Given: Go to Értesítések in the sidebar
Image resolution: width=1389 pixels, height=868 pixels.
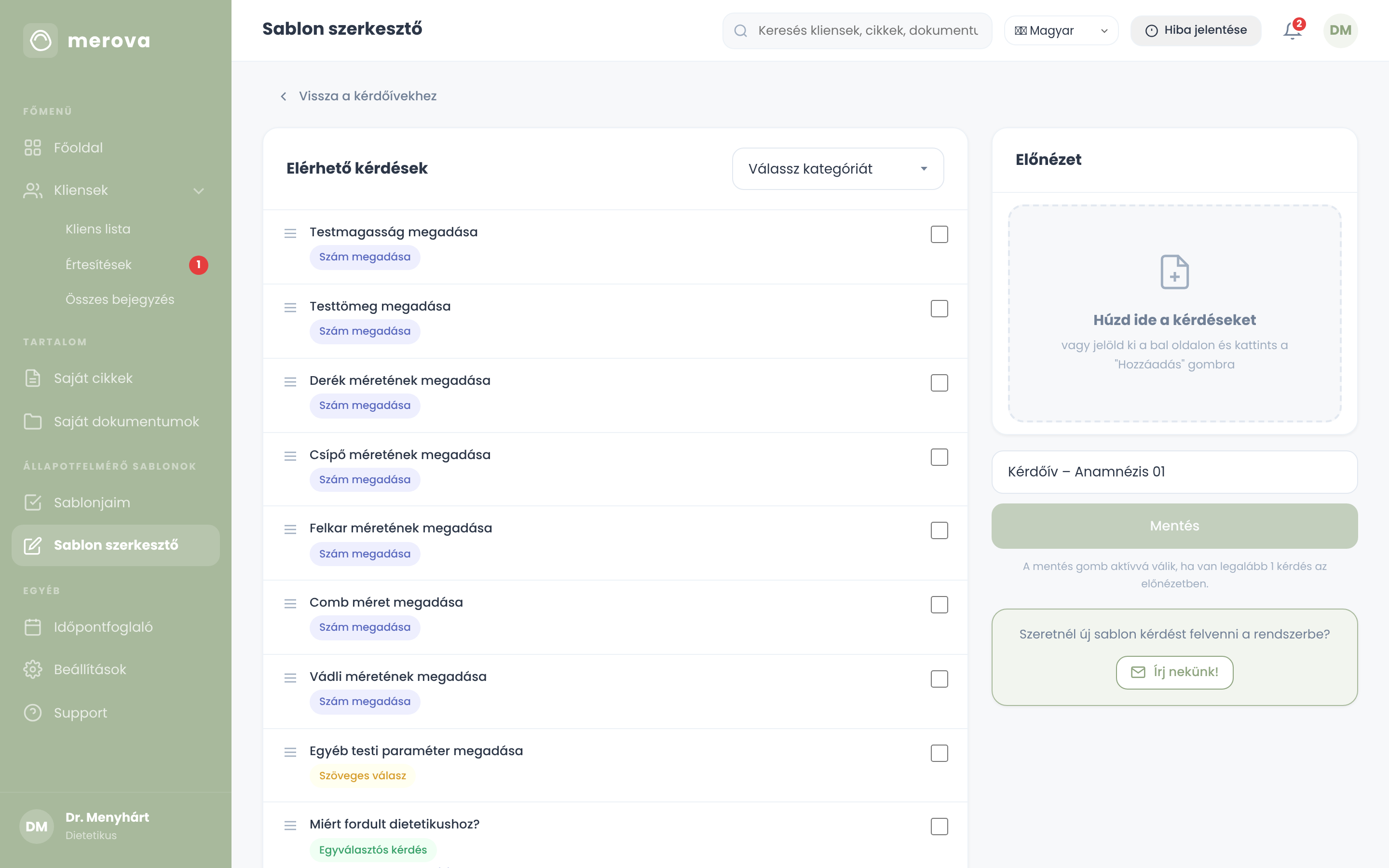Looking at the screenshot, I should click(98, 265).
